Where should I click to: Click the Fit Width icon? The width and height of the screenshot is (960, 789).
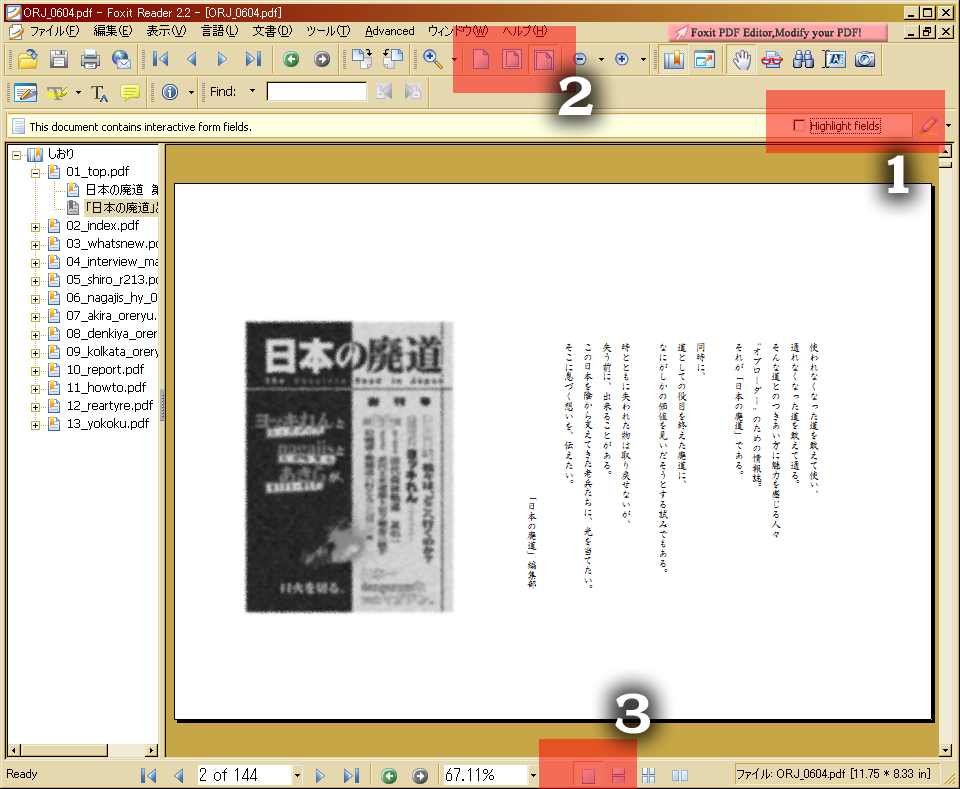[543, 59]
